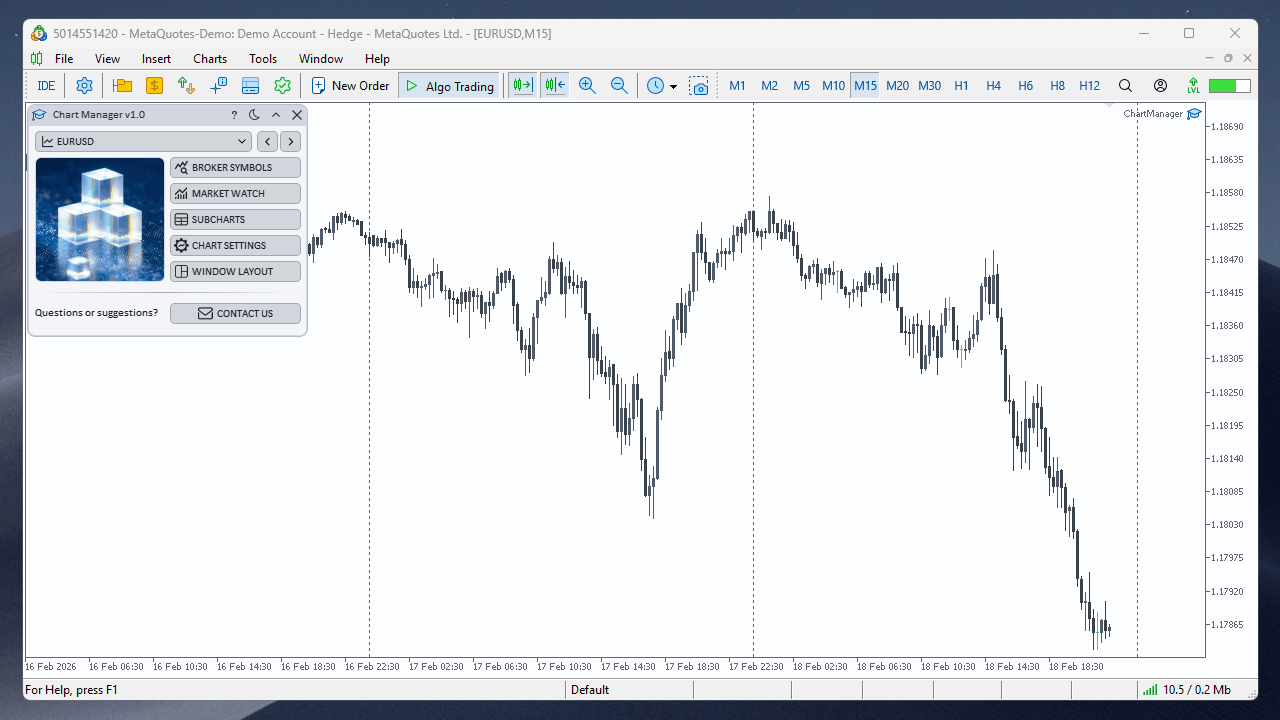Toggle Algo Trading on

click(x=449, y=85)
